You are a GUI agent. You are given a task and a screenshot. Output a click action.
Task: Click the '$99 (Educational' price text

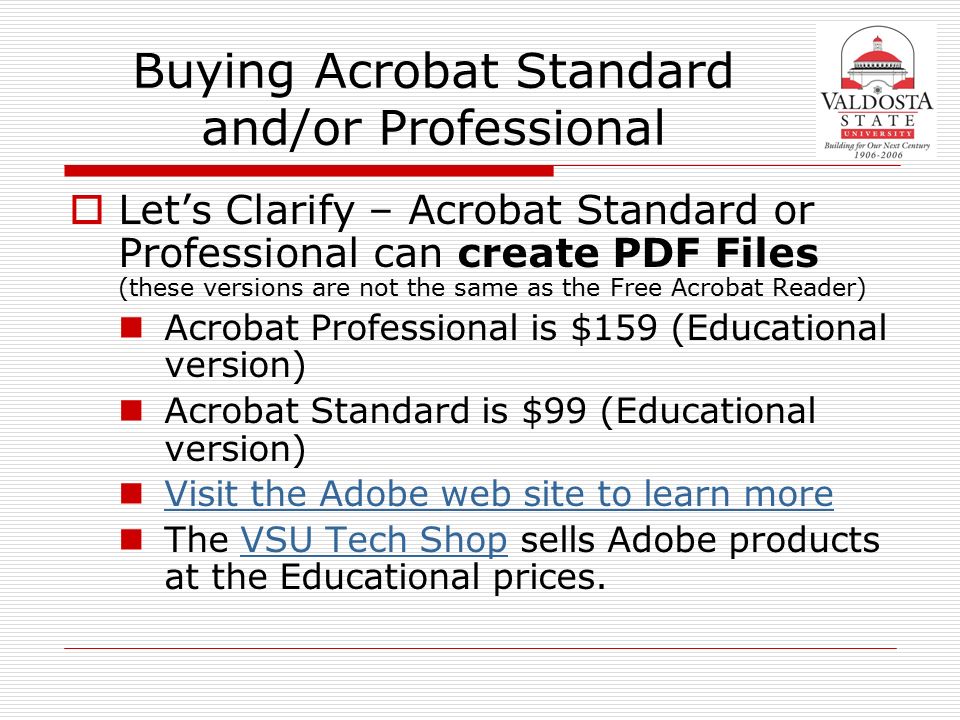pyautogui.click(x=669, y=411)
